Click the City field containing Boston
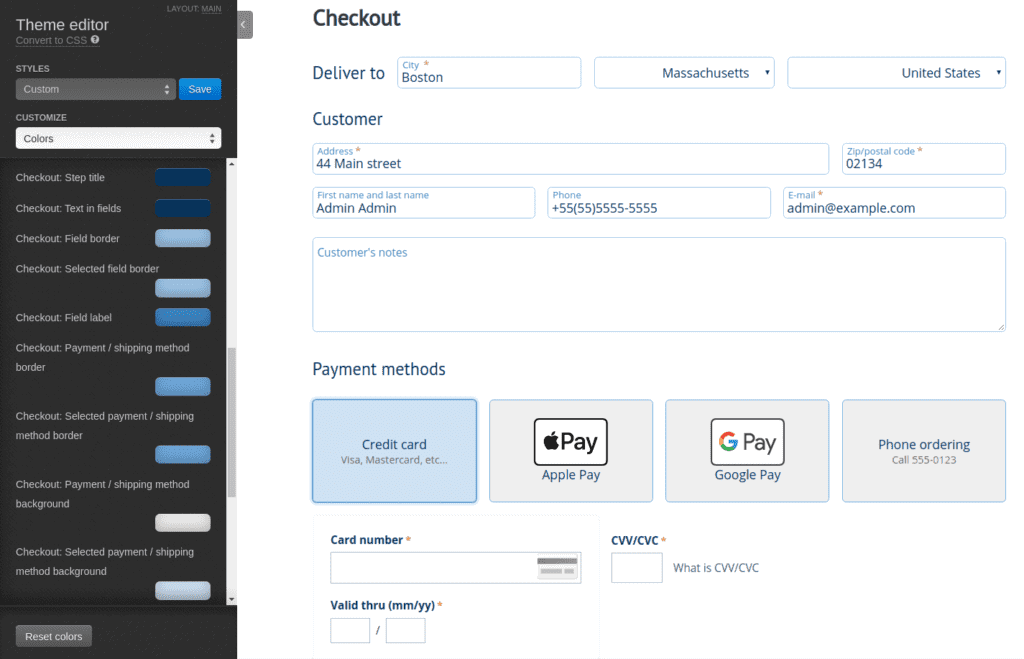Image resolution: width=1024 pixels, height=659 pixels. [489, 72]
